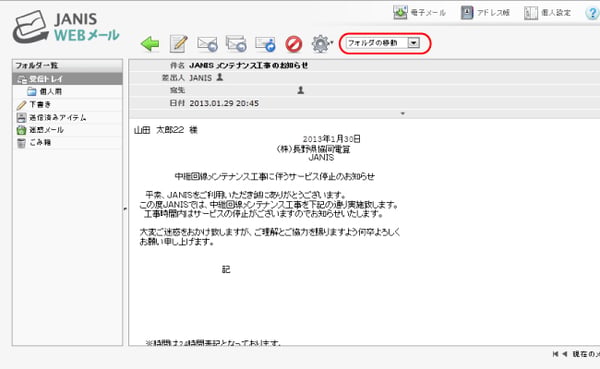
Task: Open the 個人設定 section
Action: pos(548,13)
